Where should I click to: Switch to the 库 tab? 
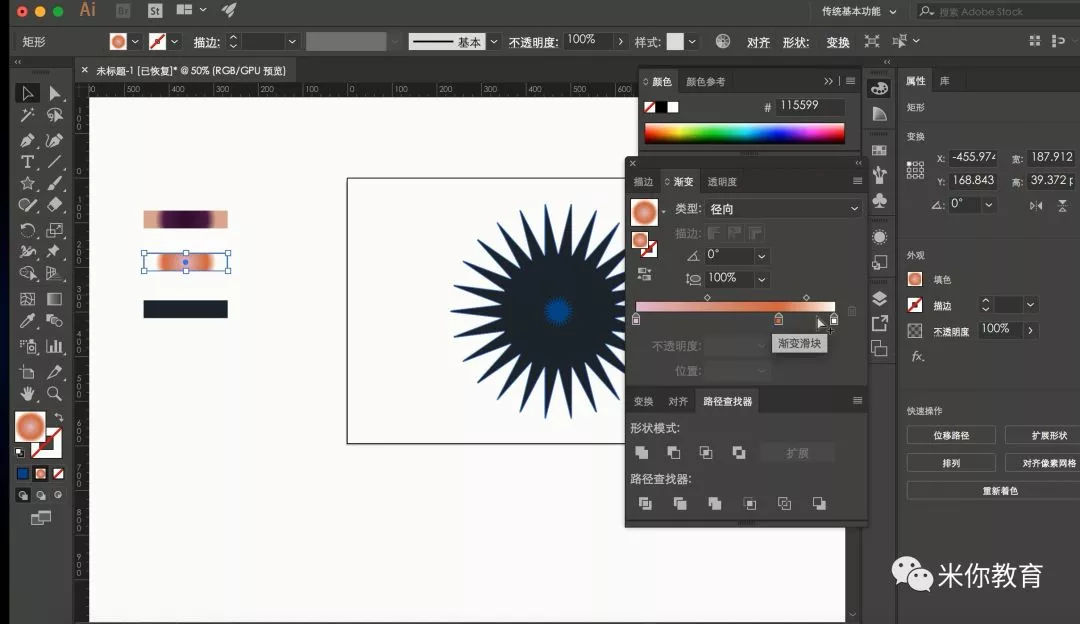(x=945, y=81)
